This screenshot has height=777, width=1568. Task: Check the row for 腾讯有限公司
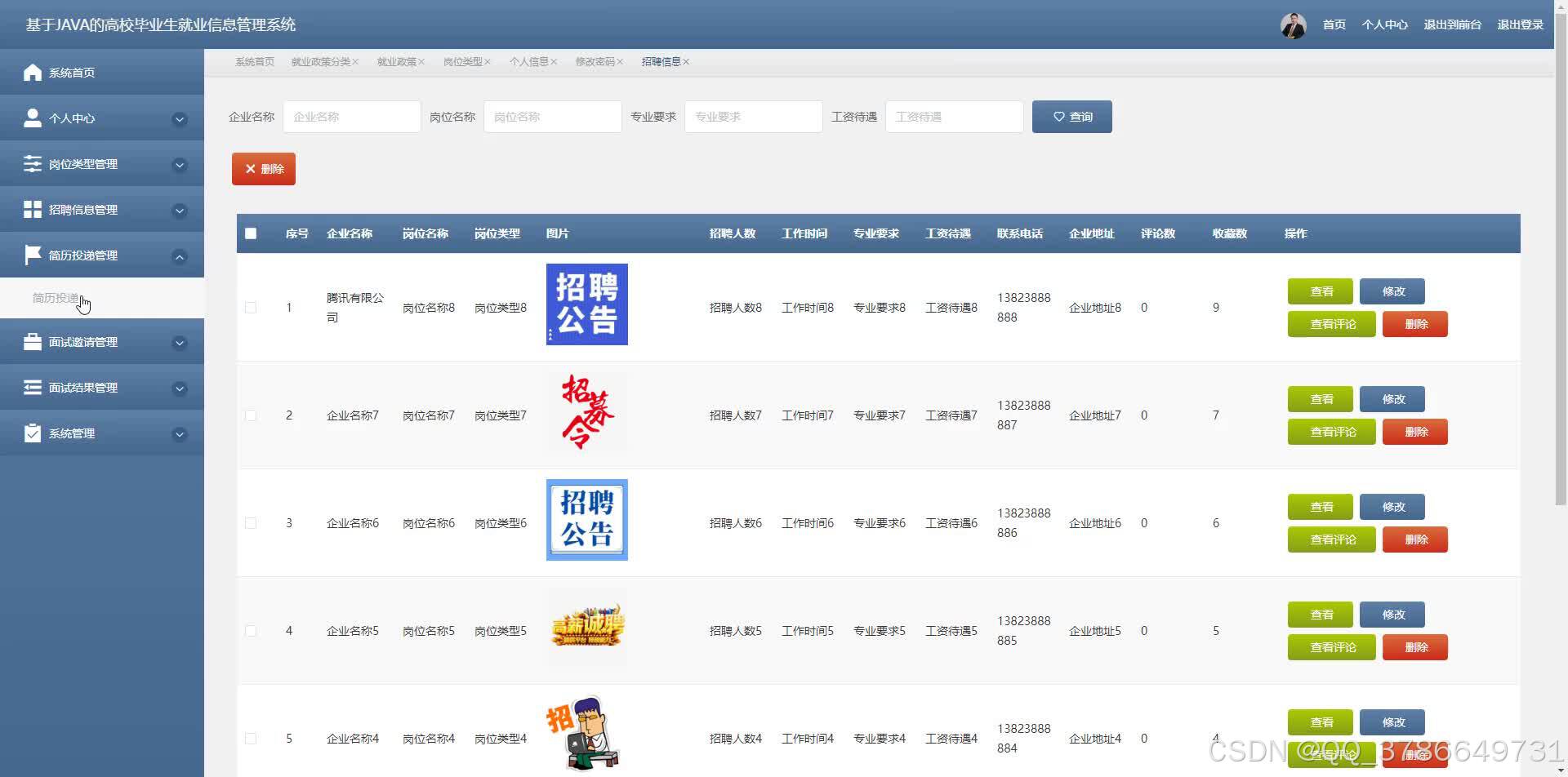[251, 308]
